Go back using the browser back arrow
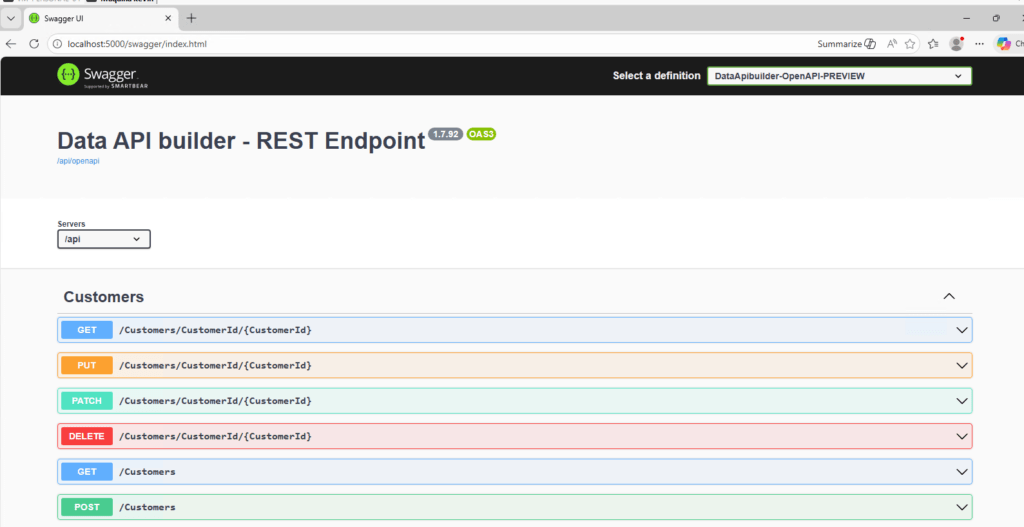 (11, 44)
